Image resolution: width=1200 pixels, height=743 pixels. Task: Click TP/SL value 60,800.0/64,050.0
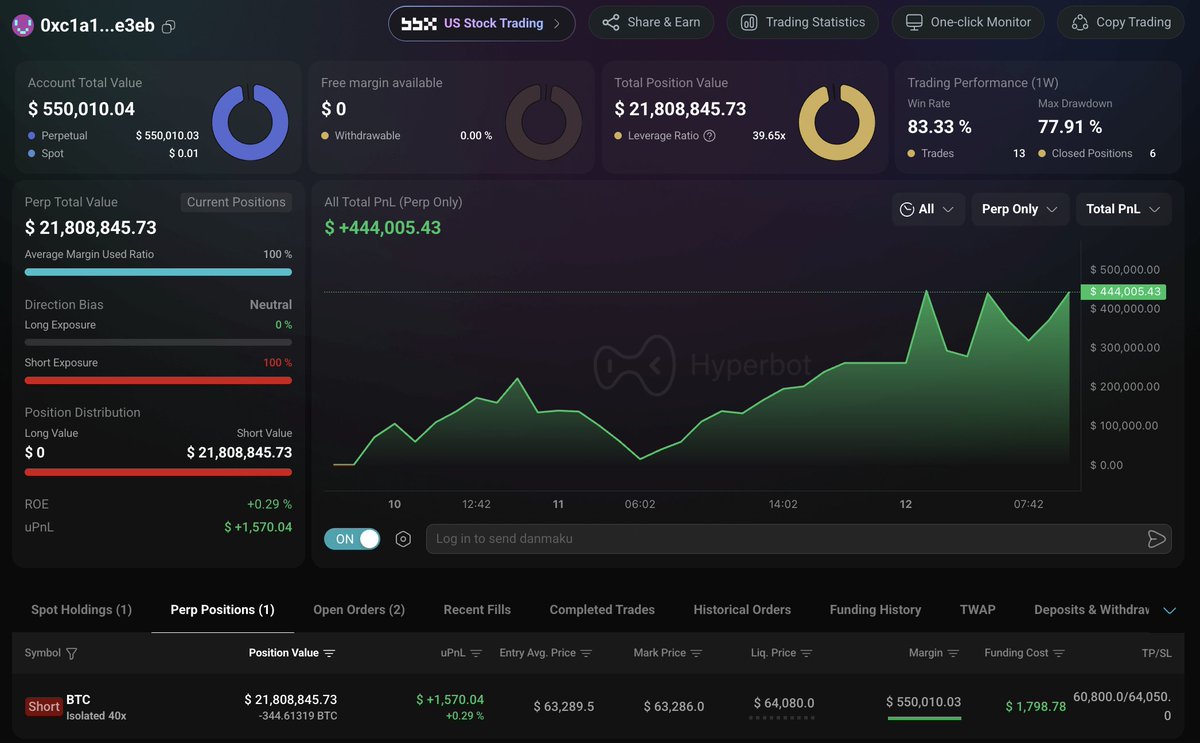[x=1122, y=706]
